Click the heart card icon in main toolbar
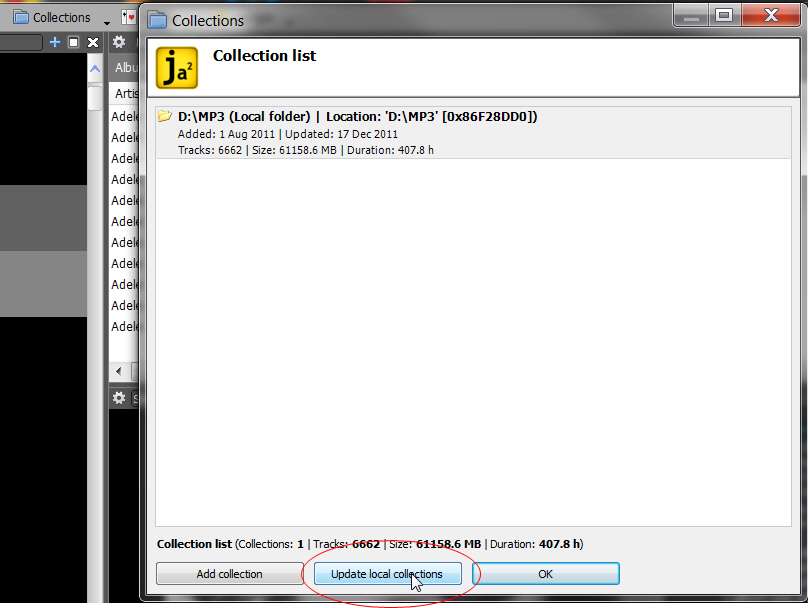 tap(128, 17)
